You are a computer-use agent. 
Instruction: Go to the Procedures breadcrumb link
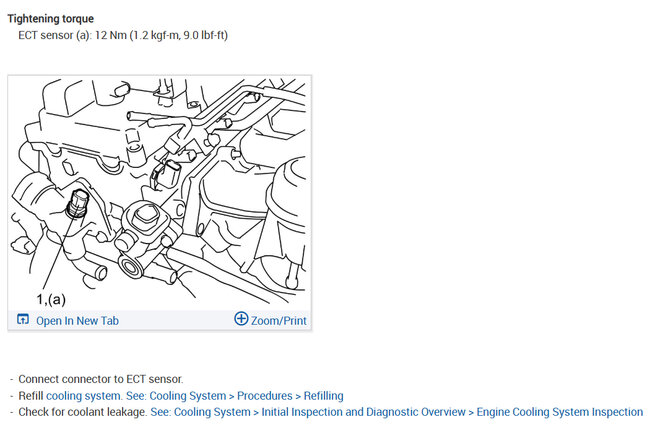[264, 396]
